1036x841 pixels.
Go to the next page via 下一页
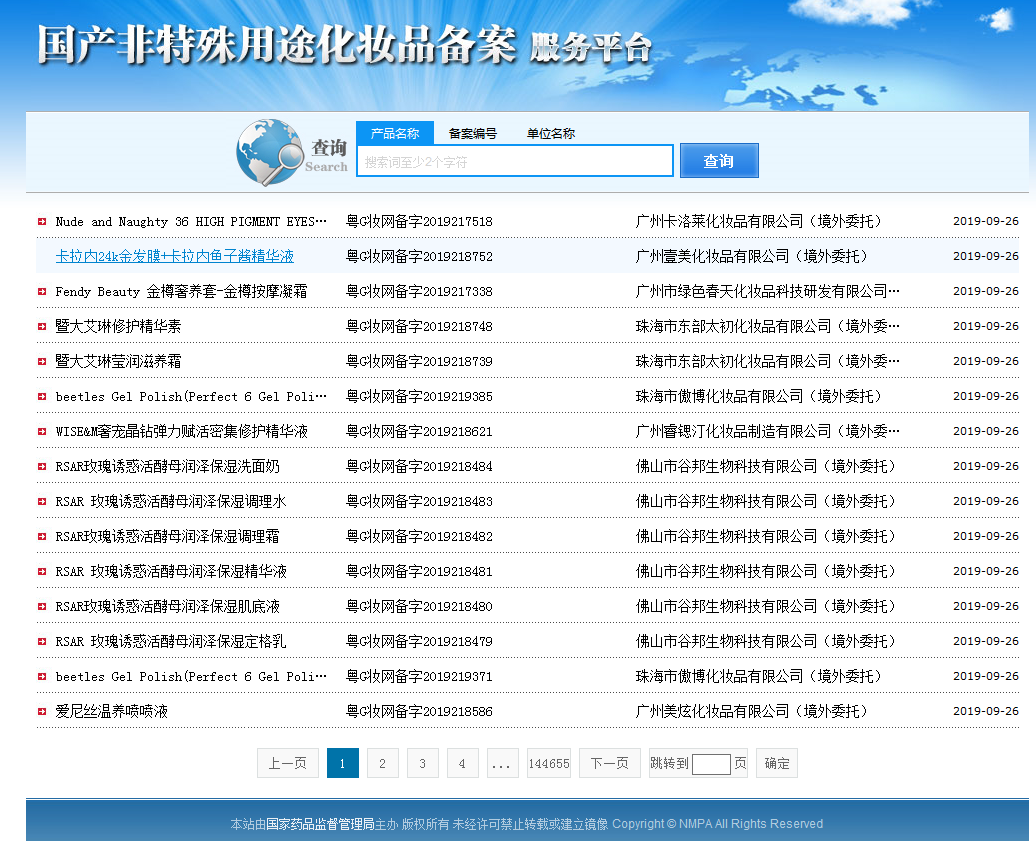[609, 763]
